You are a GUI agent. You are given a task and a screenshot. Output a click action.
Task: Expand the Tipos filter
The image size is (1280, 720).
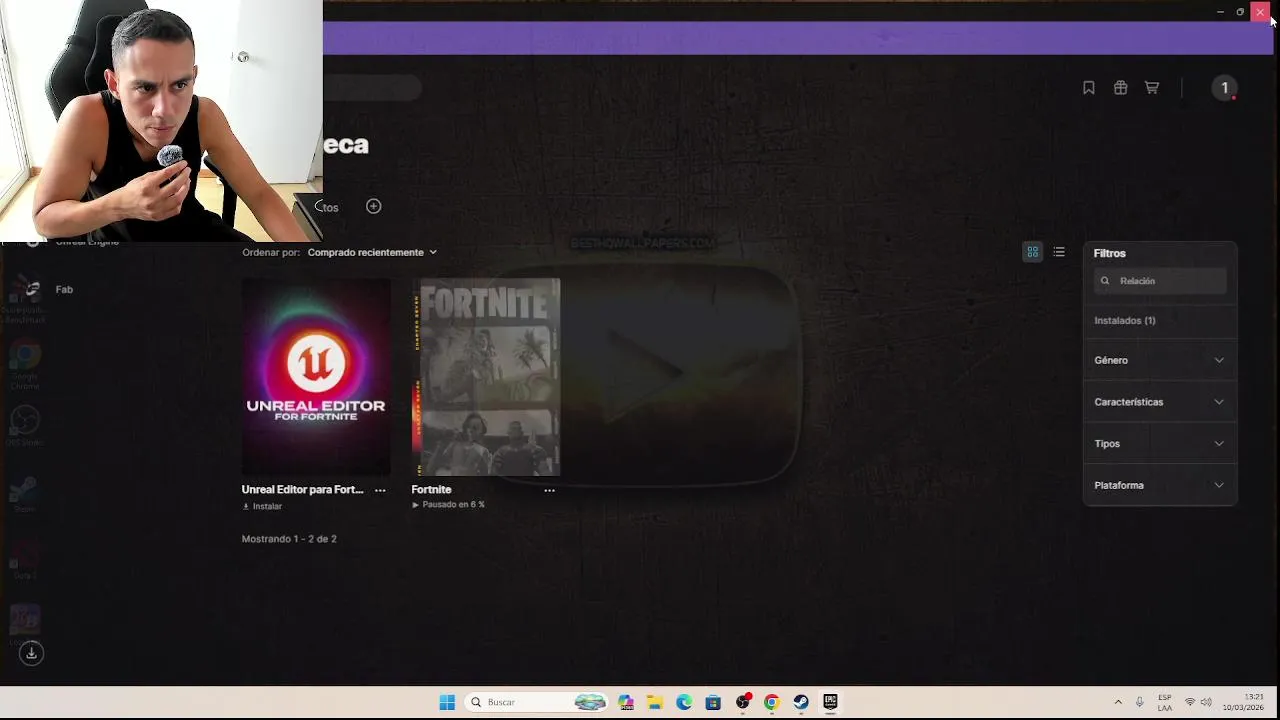pos(1160,444)
